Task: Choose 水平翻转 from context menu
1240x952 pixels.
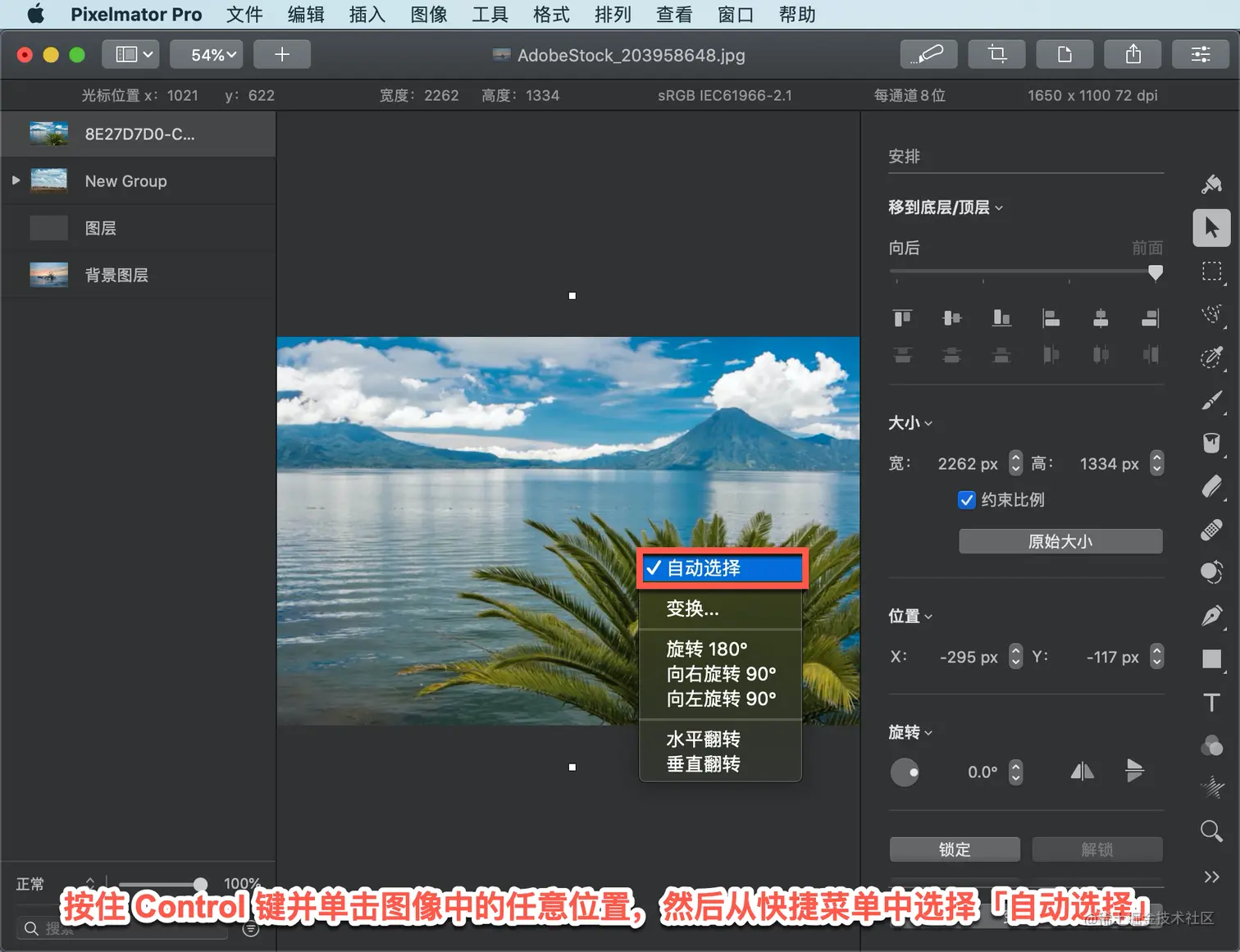Action: [720, 740]
